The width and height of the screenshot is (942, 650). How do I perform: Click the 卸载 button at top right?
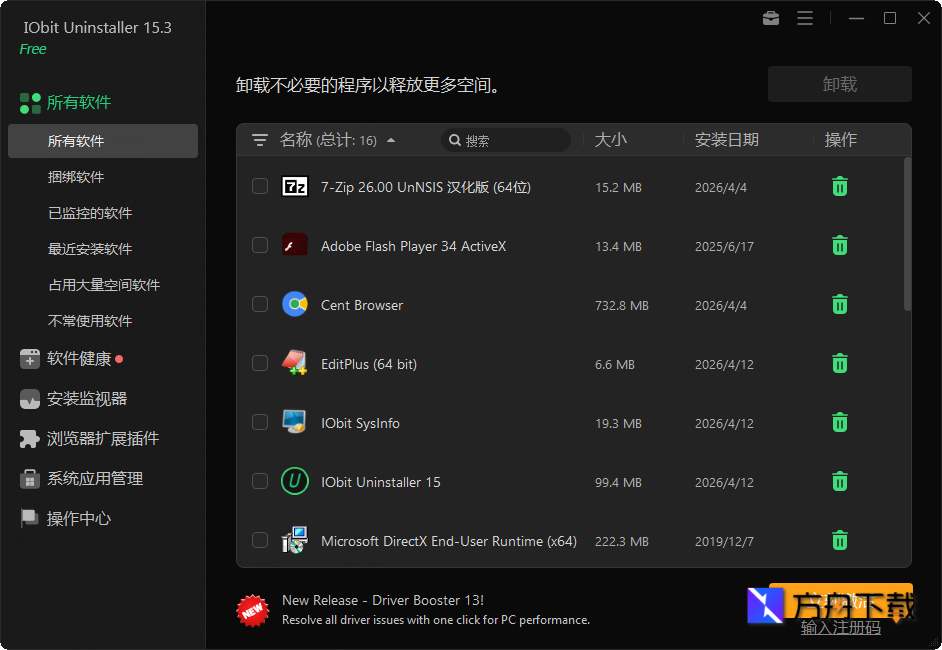coord(839,84)
